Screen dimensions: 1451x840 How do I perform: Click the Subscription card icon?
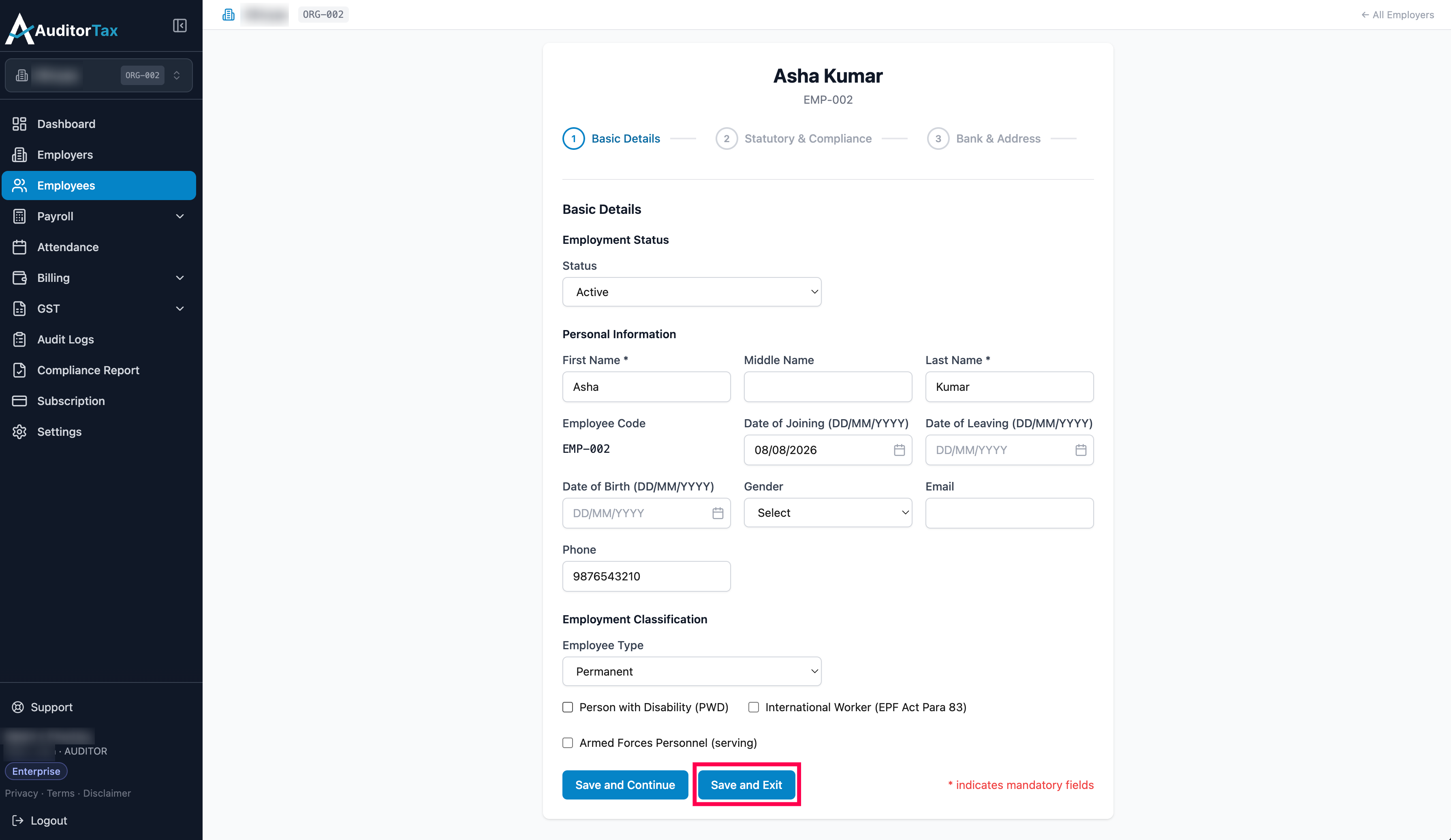pos(19,401)
